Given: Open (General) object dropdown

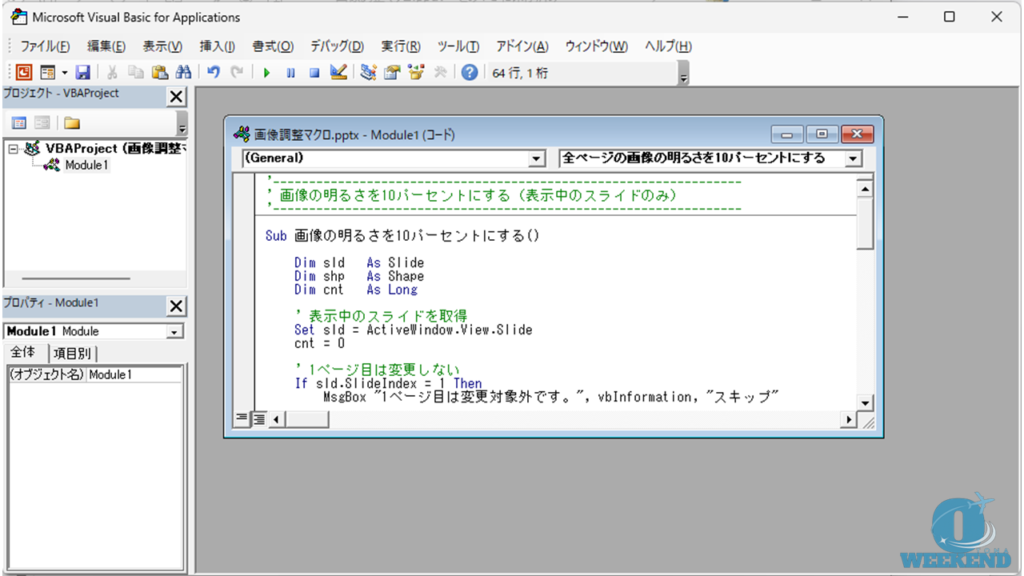Looking at the screenshot, I should 536,158.
